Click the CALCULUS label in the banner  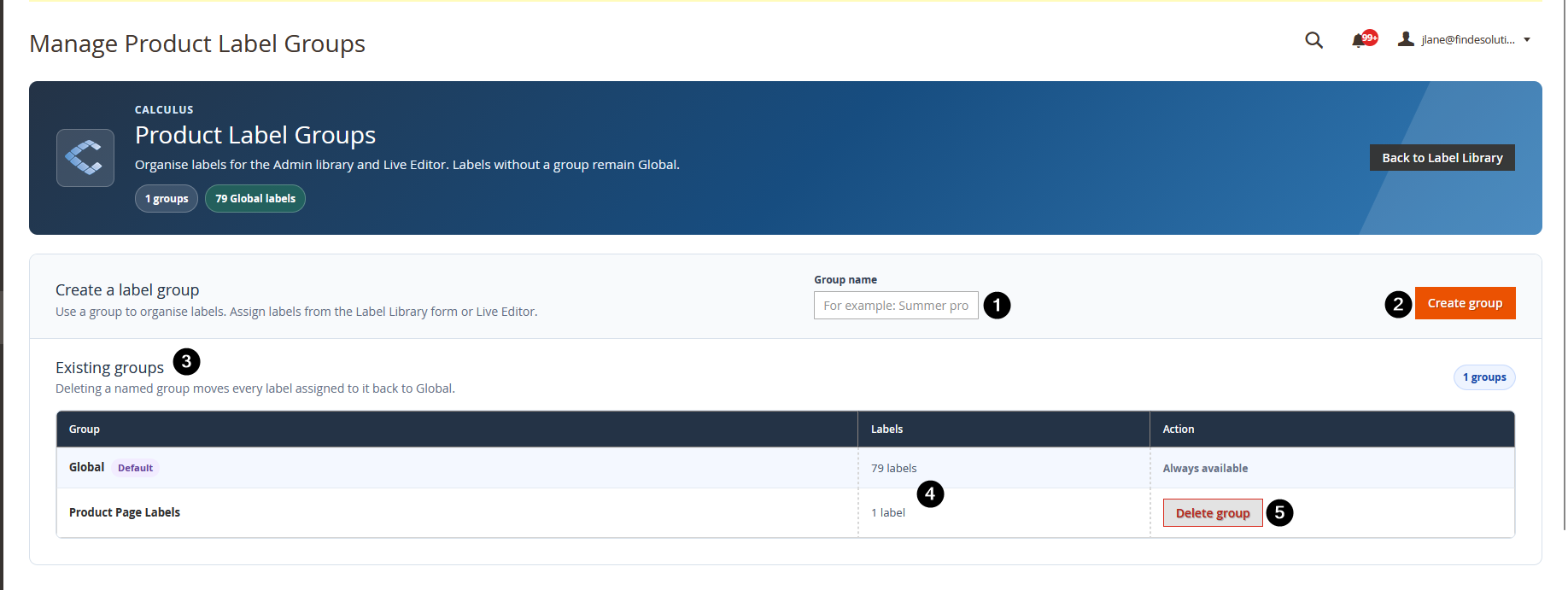164,110
